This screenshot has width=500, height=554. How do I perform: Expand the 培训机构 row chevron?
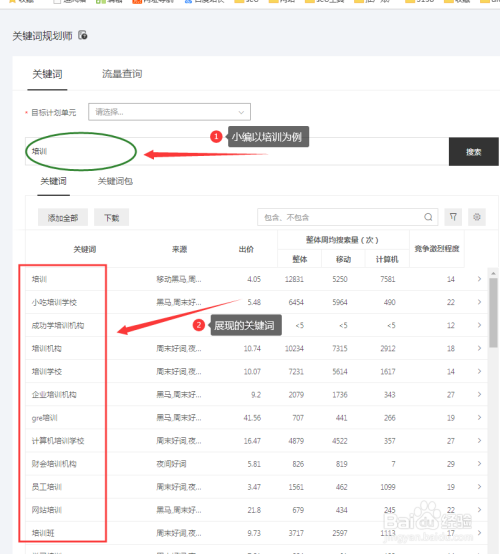(479, 348)
